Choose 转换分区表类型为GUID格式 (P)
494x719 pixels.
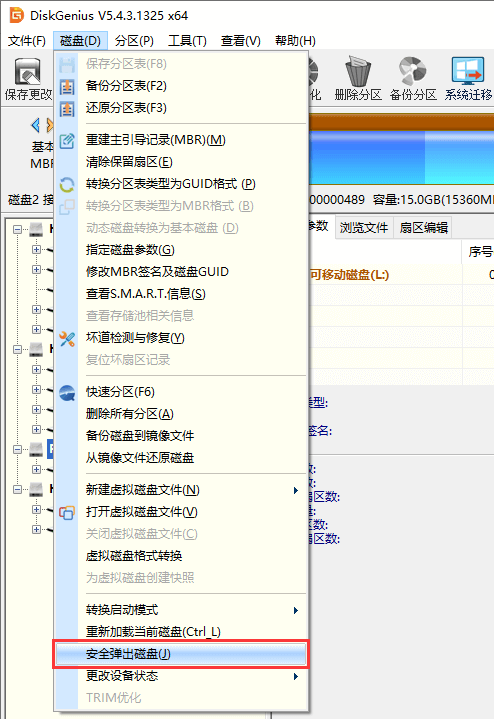[180, 184]
